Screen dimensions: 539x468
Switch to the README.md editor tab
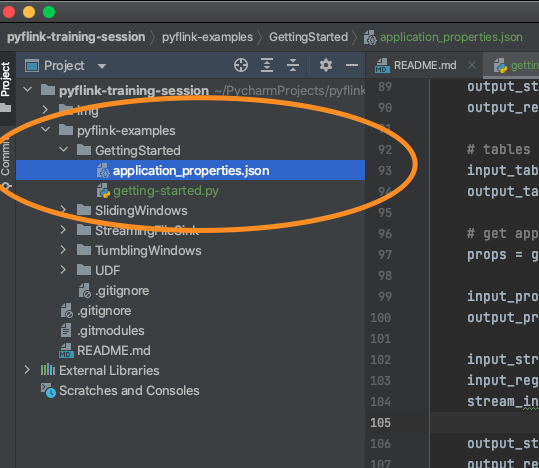click(425, 65)
